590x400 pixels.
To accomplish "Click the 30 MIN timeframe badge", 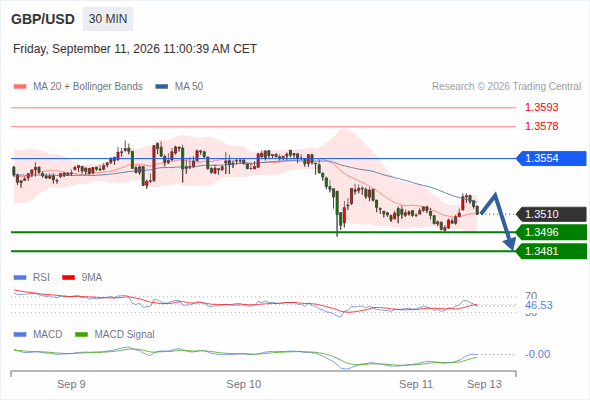I will tap(108, 19).
